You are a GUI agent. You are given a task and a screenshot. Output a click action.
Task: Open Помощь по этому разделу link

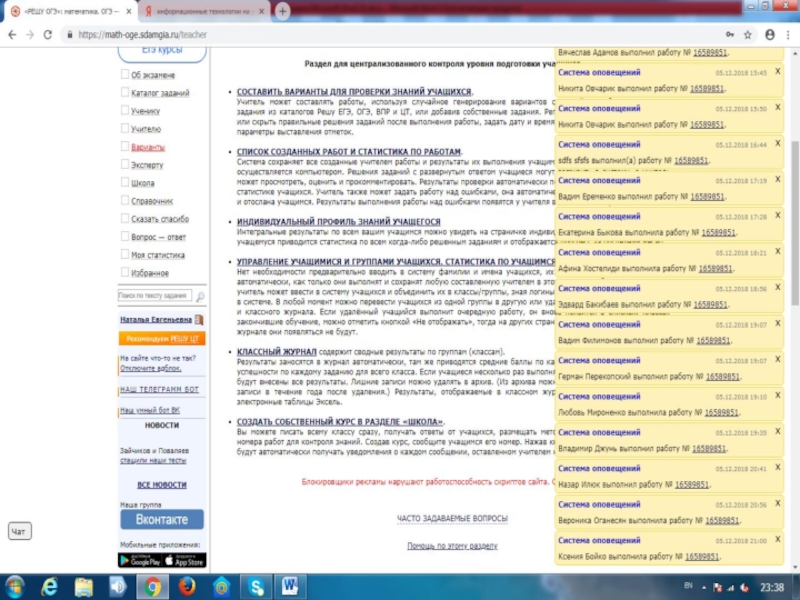[x=452, y=546]
